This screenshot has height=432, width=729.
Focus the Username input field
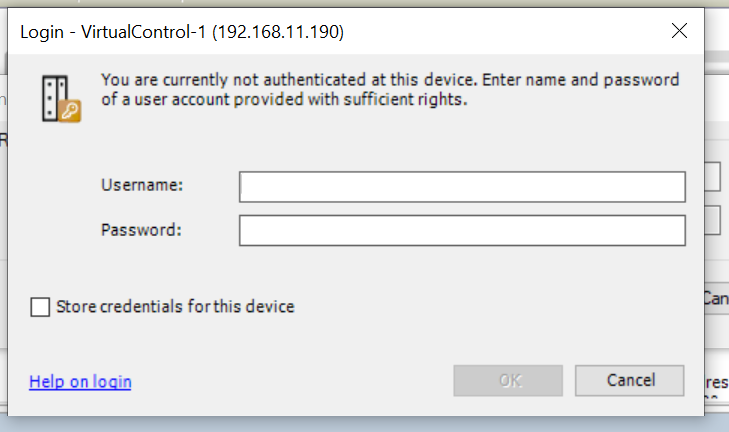point(462,186)
